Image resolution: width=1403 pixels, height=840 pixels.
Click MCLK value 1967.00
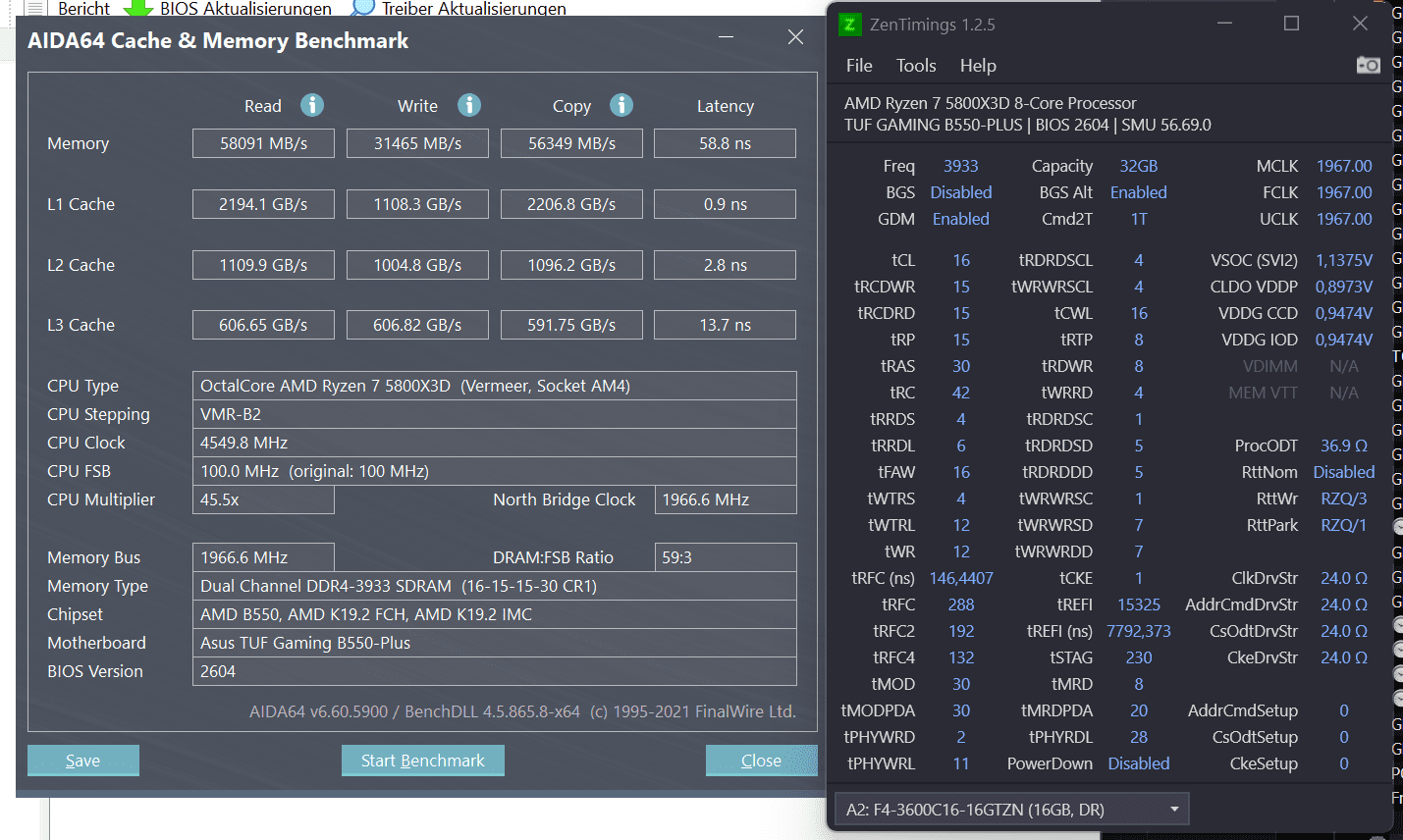click(1344, 166)
